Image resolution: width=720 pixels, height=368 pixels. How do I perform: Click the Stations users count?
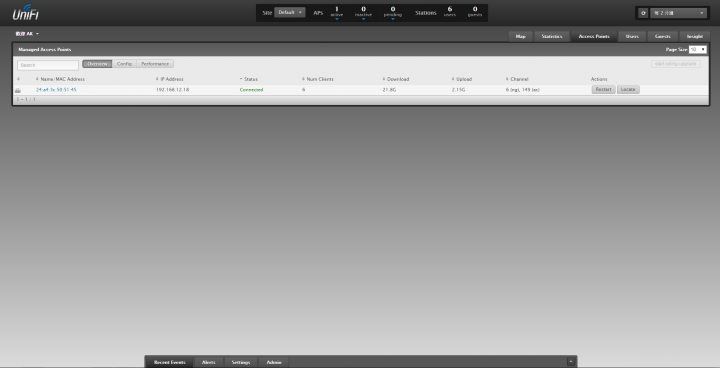450,11
